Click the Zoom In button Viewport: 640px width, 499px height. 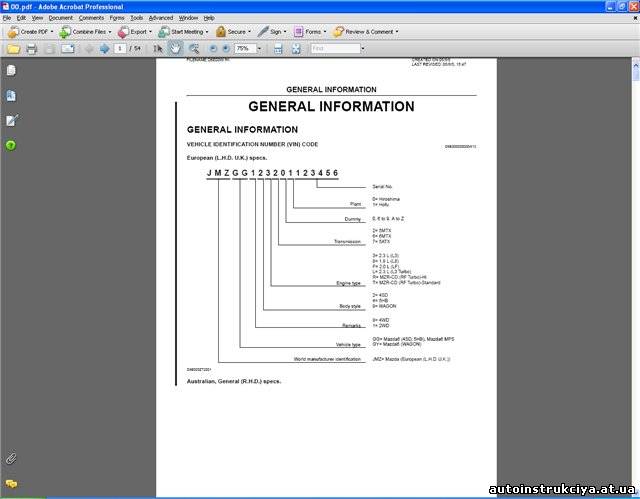(226, 49)
